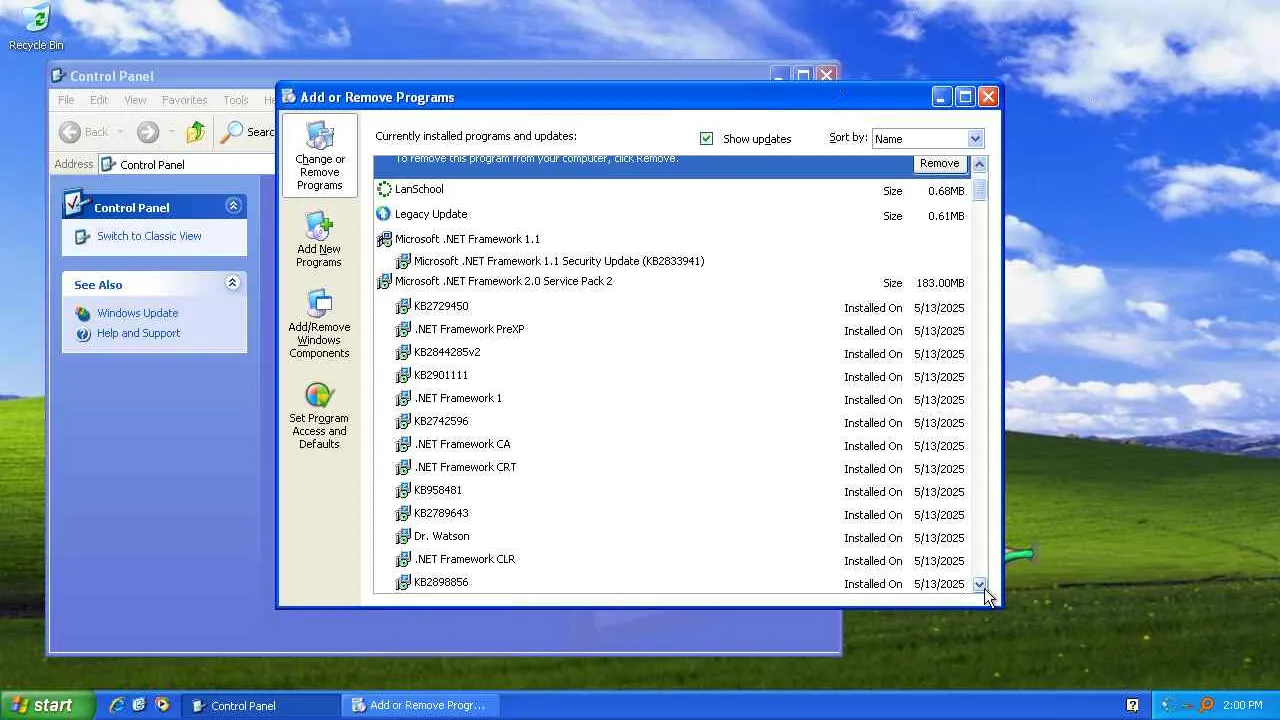Viewport: 1280px width, 720px height.
Task: Click the Forward arrow in Control Panel window
Action: click(x=148, y=132)
